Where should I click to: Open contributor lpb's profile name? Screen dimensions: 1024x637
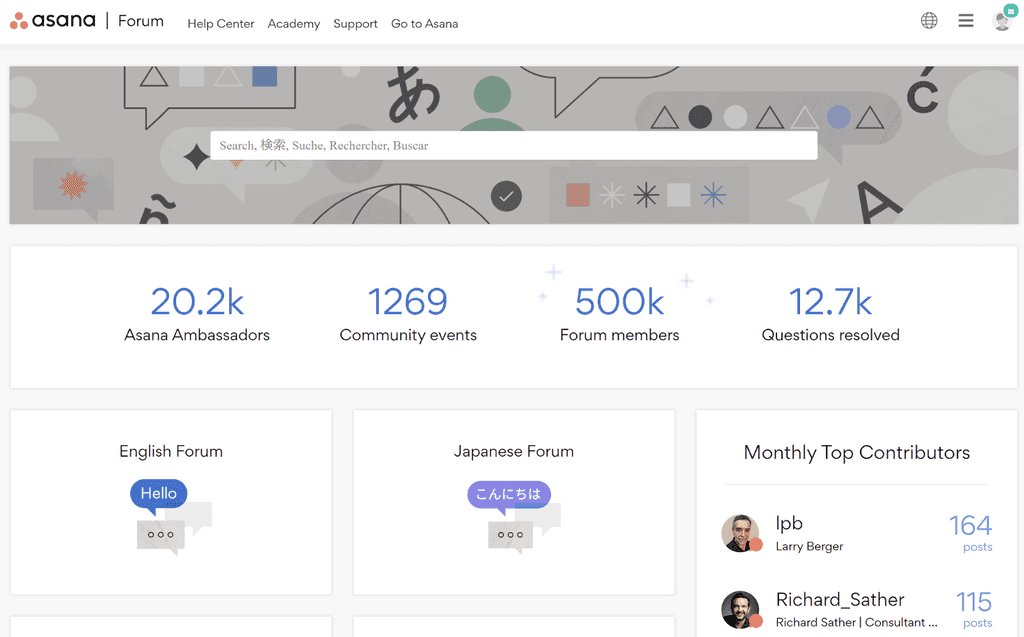click(x=789, y=523)
